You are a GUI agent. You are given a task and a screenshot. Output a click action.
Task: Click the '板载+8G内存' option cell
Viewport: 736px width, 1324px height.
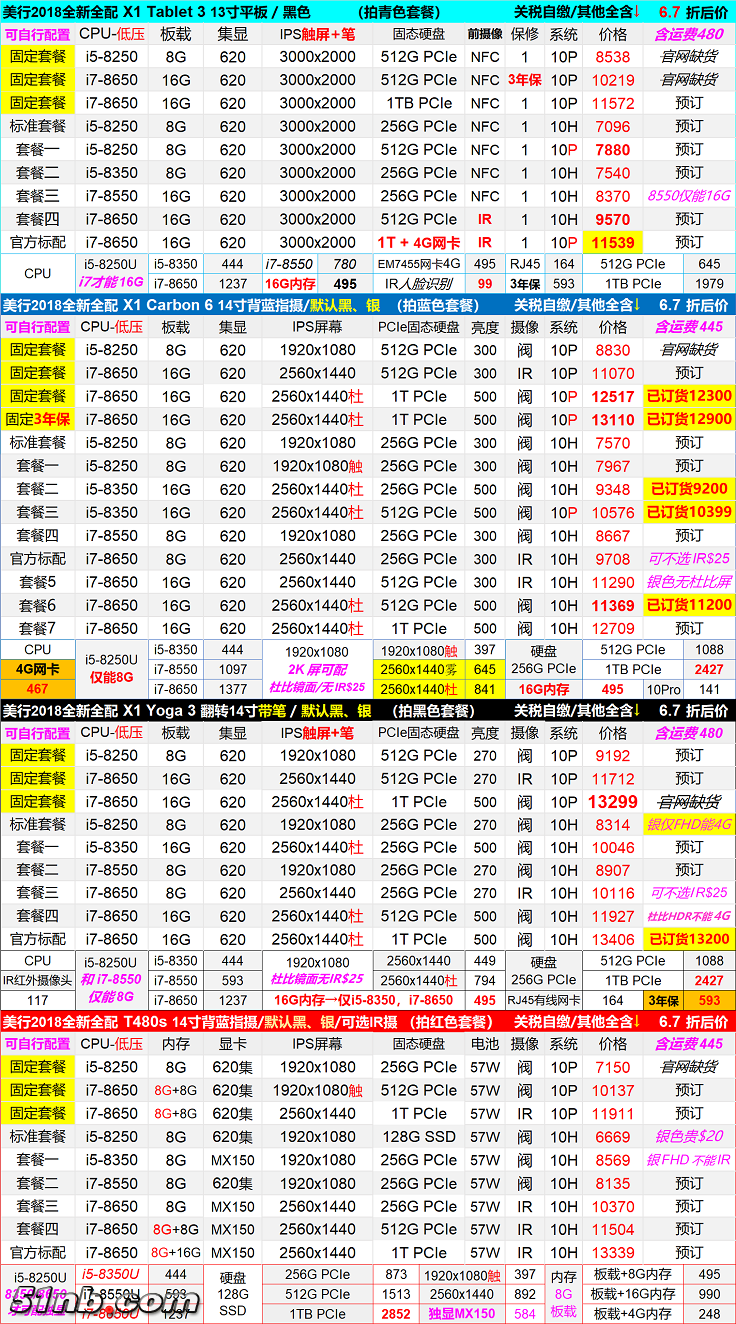633,1275
